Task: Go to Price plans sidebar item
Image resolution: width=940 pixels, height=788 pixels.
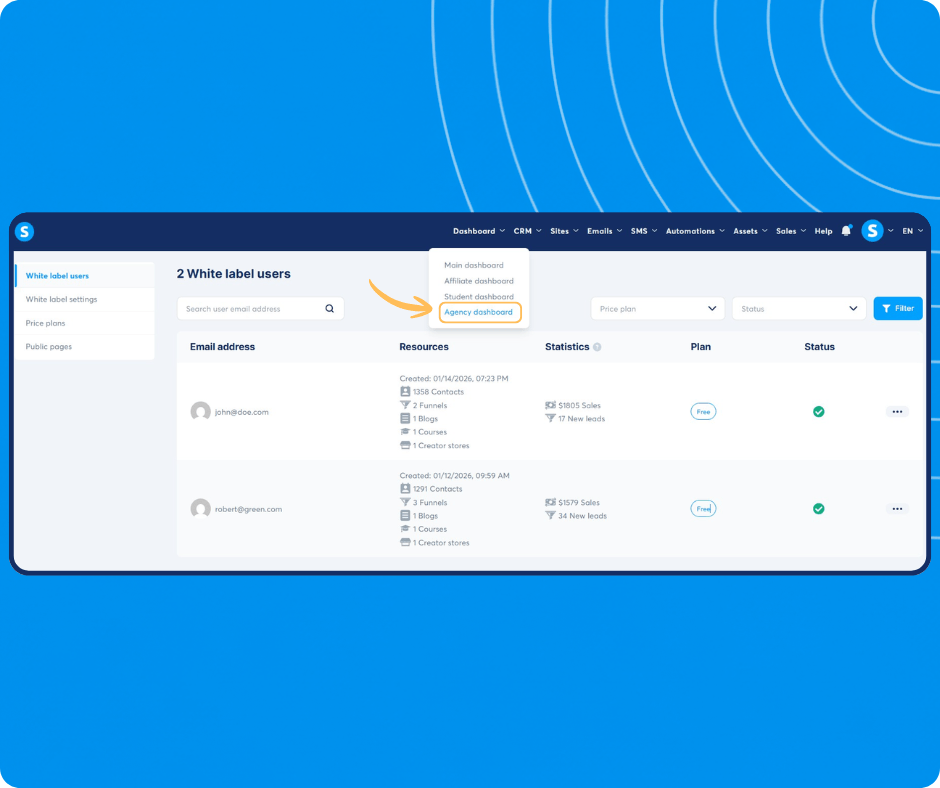Action: (46, 323)
